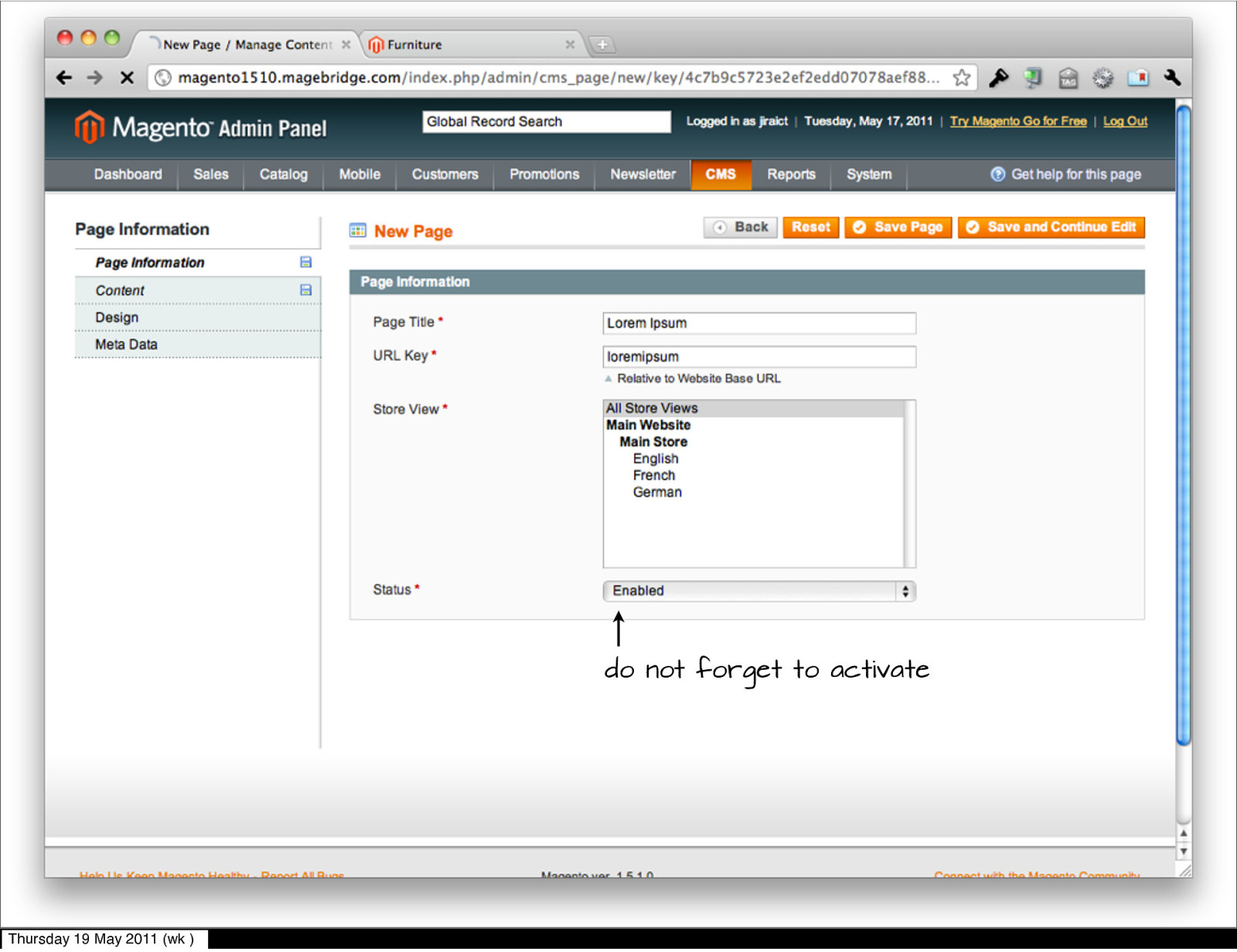Open the Reports menu

pos(791,174)
